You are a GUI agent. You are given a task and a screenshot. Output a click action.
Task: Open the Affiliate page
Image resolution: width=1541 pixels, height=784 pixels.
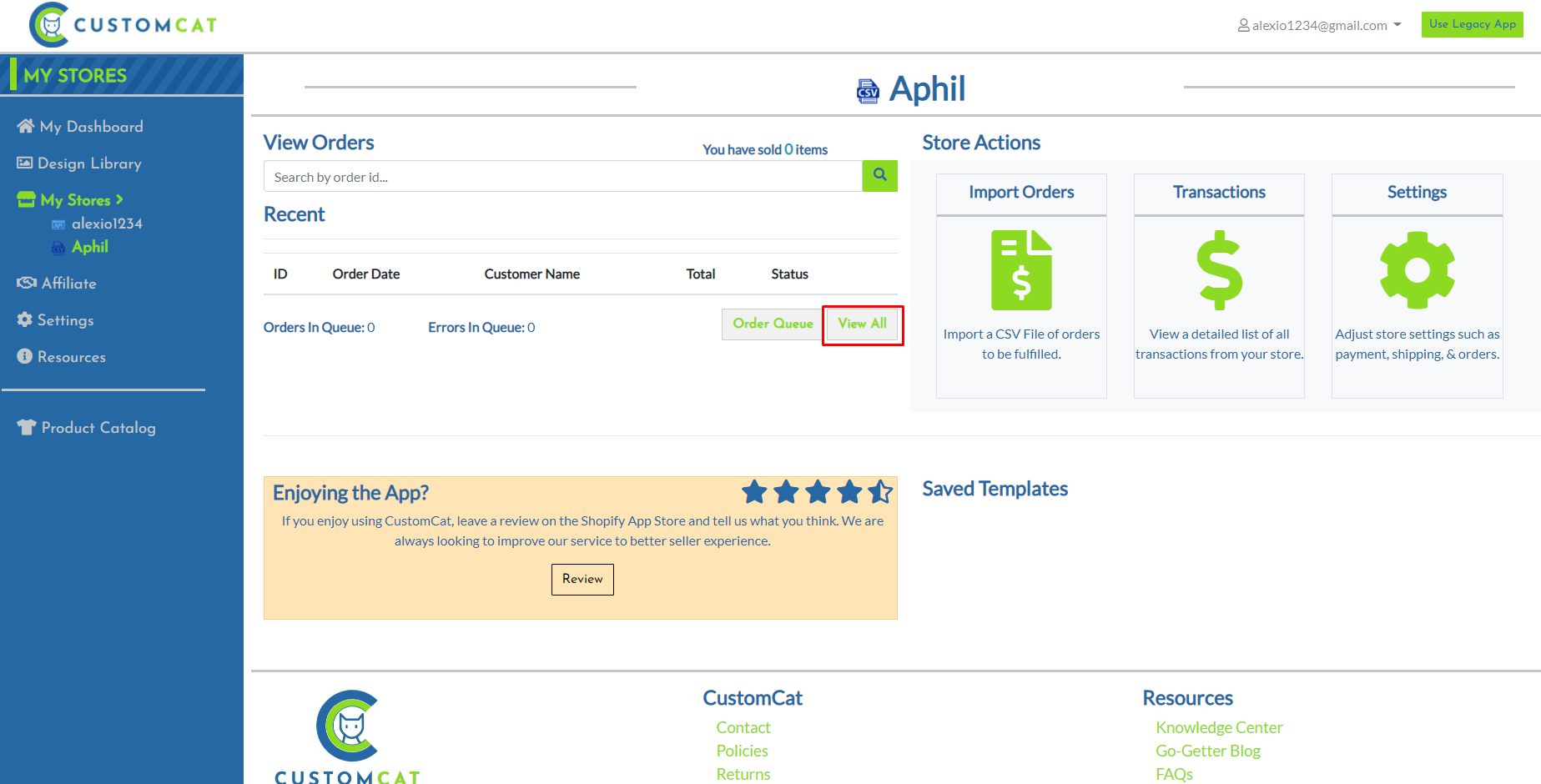click(x=69, y=284)
